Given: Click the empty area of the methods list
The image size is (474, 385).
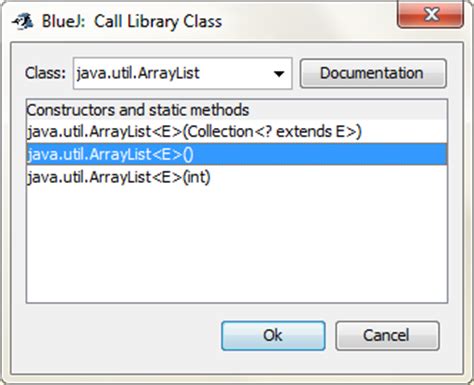Looking at the screenshot, I should (x=237, y=245).
